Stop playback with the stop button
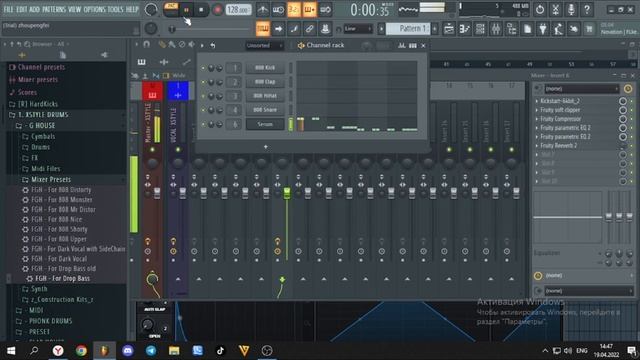The height and width of the screenshot is (360, 640). click(201, 9)
